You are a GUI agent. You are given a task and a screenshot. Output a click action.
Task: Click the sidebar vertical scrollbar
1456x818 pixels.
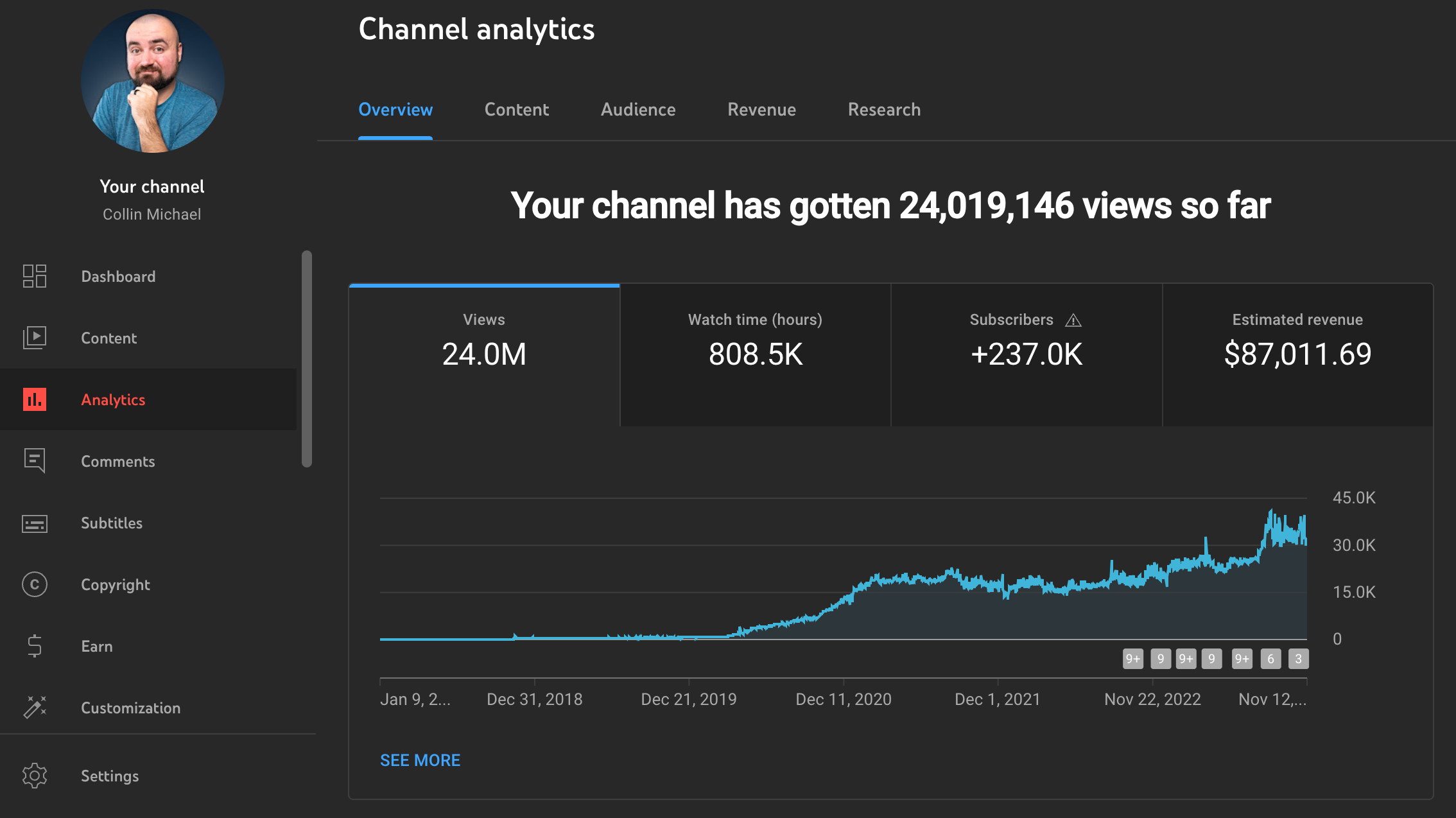coord(307,358)
